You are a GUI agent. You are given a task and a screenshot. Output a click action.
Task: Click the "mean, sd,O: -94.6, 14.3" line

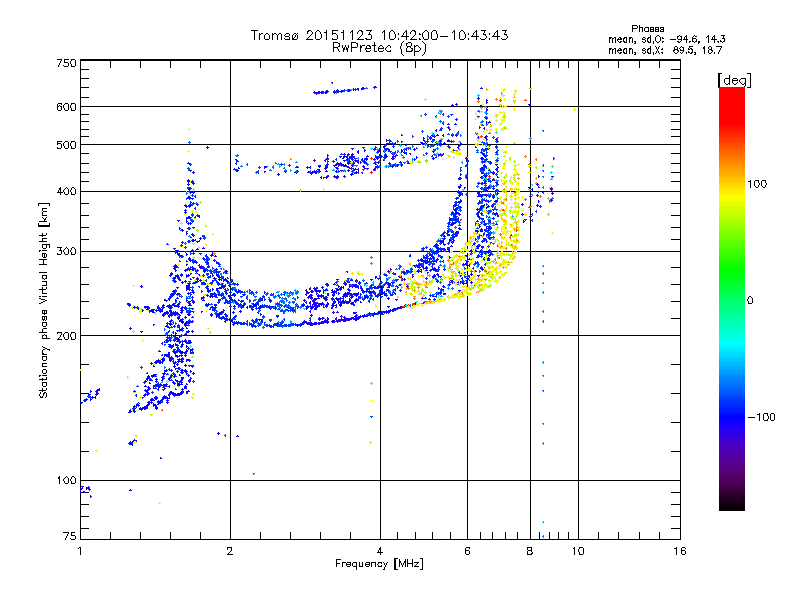click(666, 39)
